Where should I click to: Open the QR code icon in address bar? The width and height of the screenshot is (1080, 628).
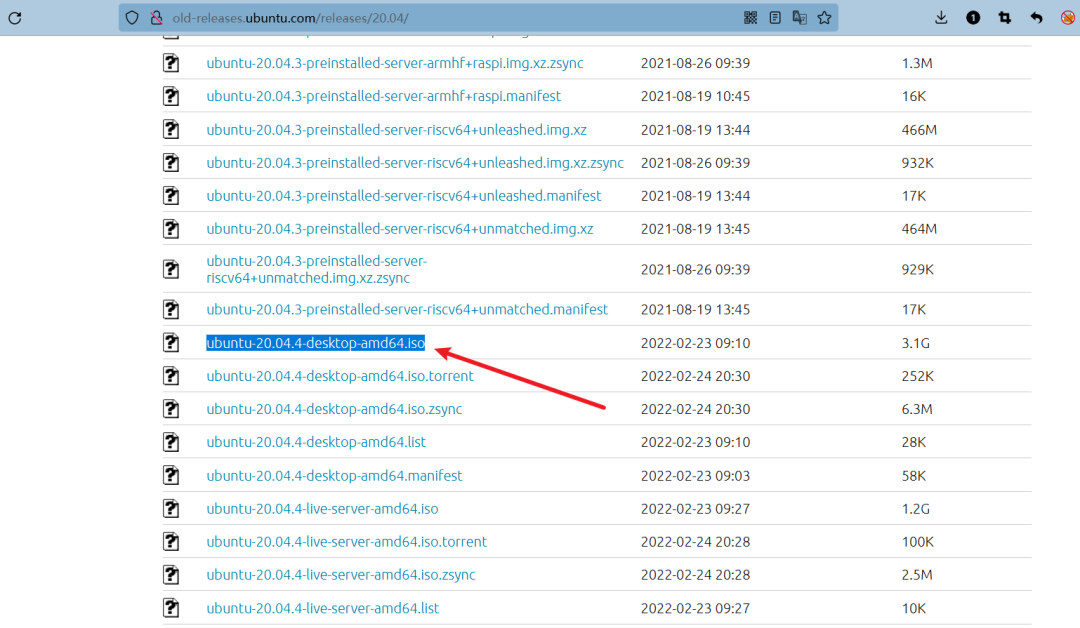pos(751,18)
